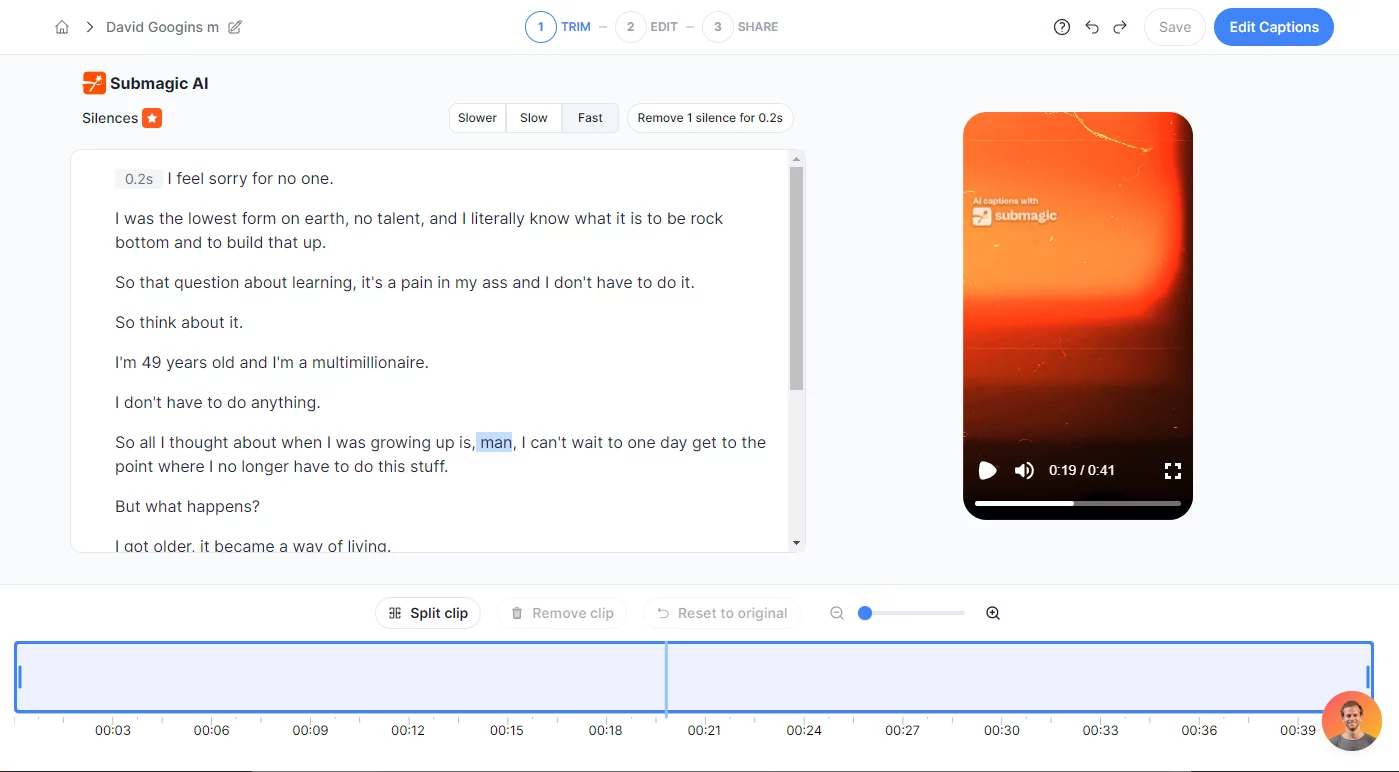Click the right trim handle of the clip
This screenshot has height=772, width=1399.
point(1368,677)
